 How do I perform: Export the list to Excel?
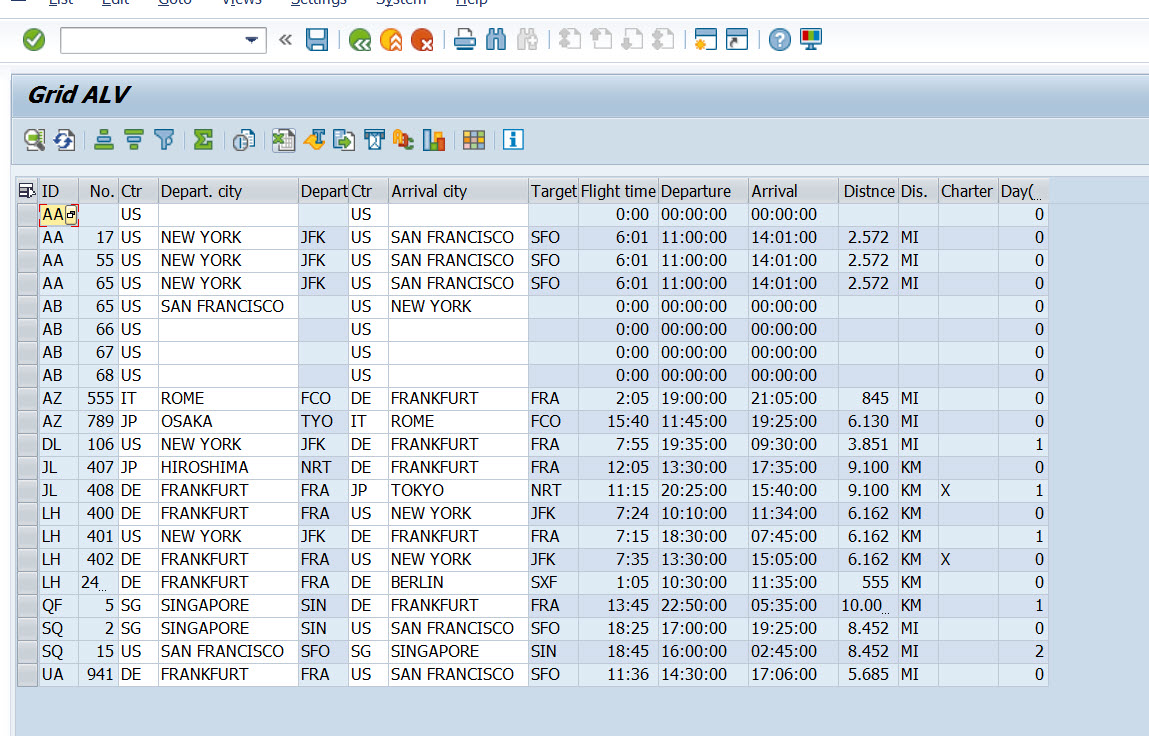point(283,140)
